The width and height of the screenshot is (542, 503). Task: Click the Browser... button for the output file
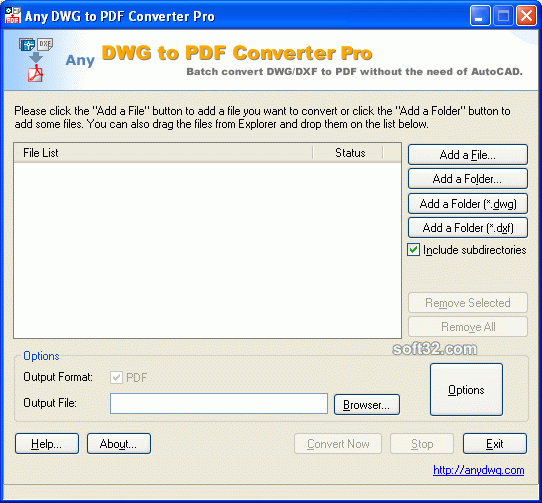367,404
